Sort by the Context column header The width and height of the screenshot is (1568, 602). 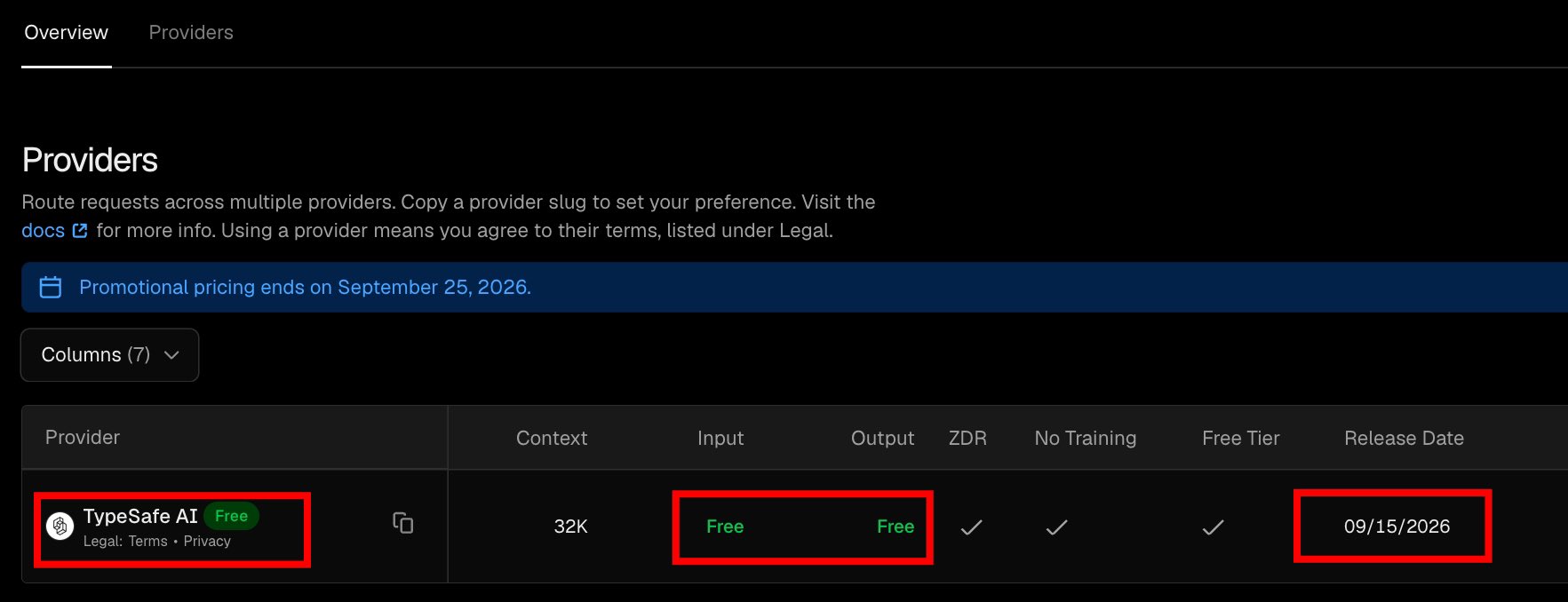(x=552, y=438)
